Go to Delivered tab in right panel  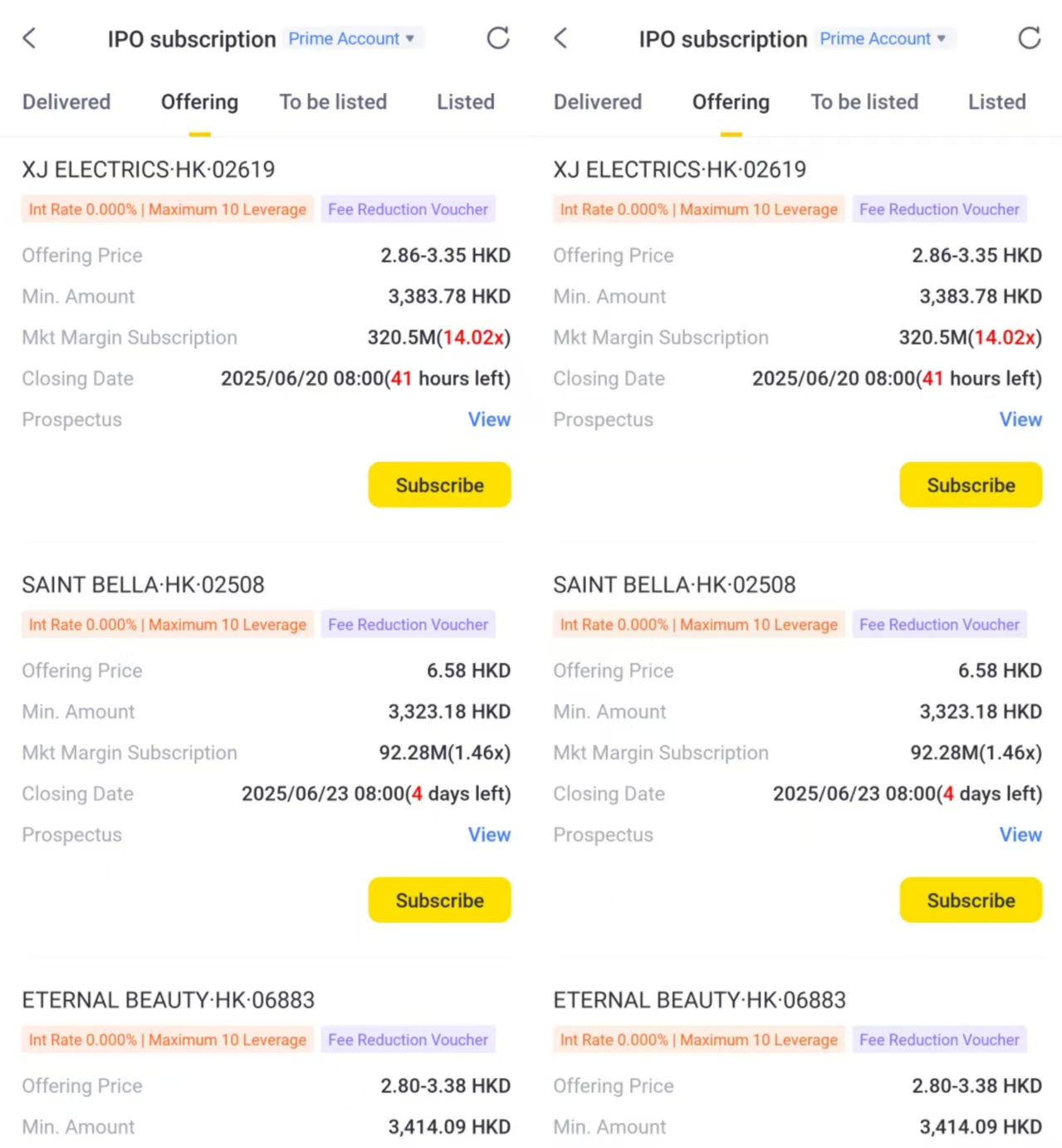point(598,102)
